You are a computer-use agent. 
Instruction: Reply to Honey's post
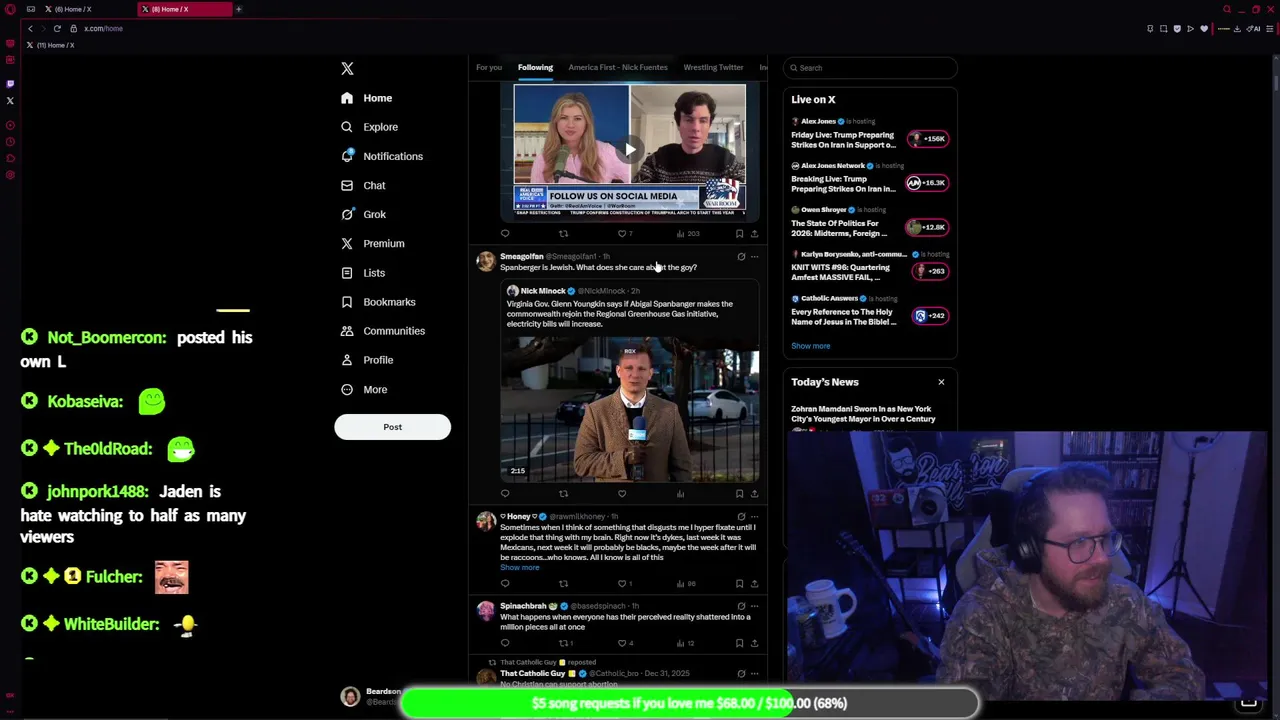pos(505,584)
